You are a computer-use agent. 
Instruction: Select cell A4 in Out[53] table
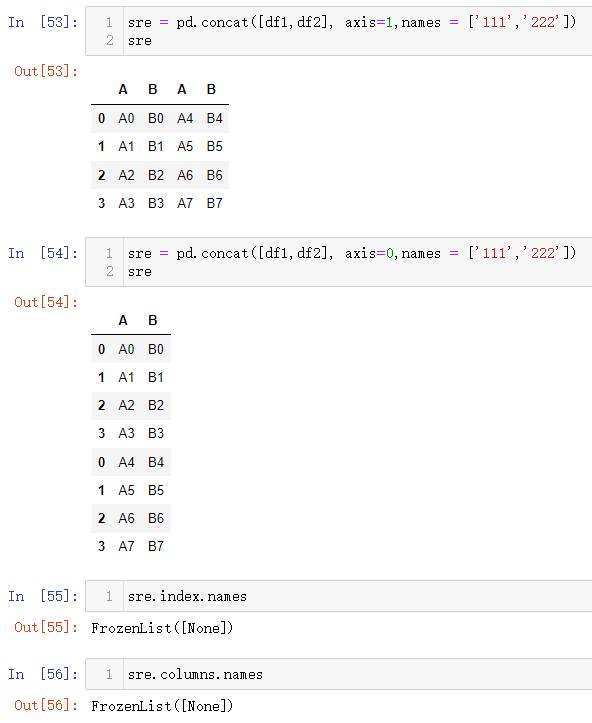185,119
